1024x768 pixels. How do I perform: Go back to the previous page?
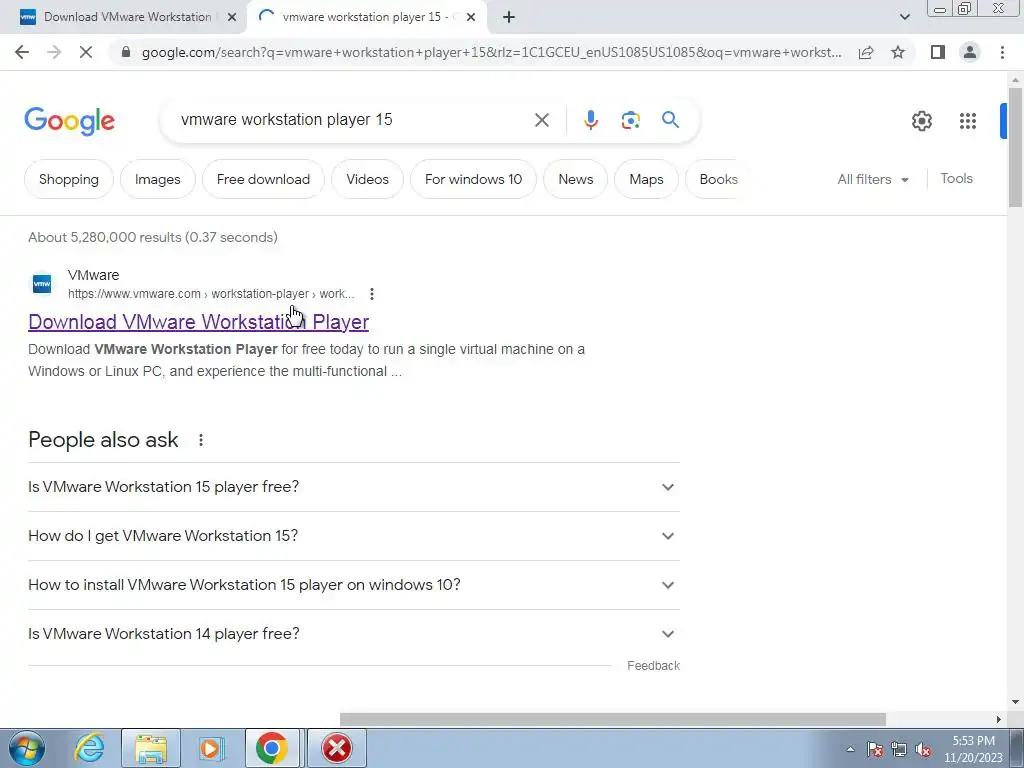tap(22, 52)
